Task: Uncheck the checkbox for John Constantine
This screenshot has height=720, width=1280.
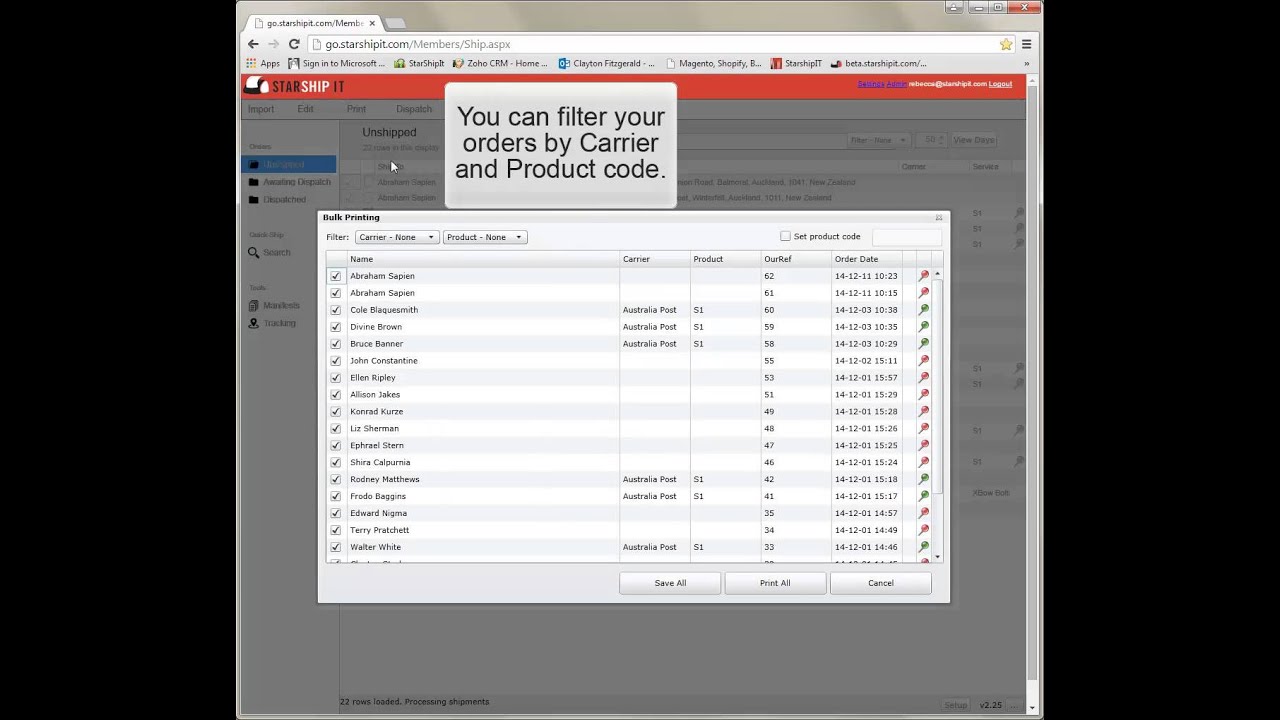Action: [336, 361]
